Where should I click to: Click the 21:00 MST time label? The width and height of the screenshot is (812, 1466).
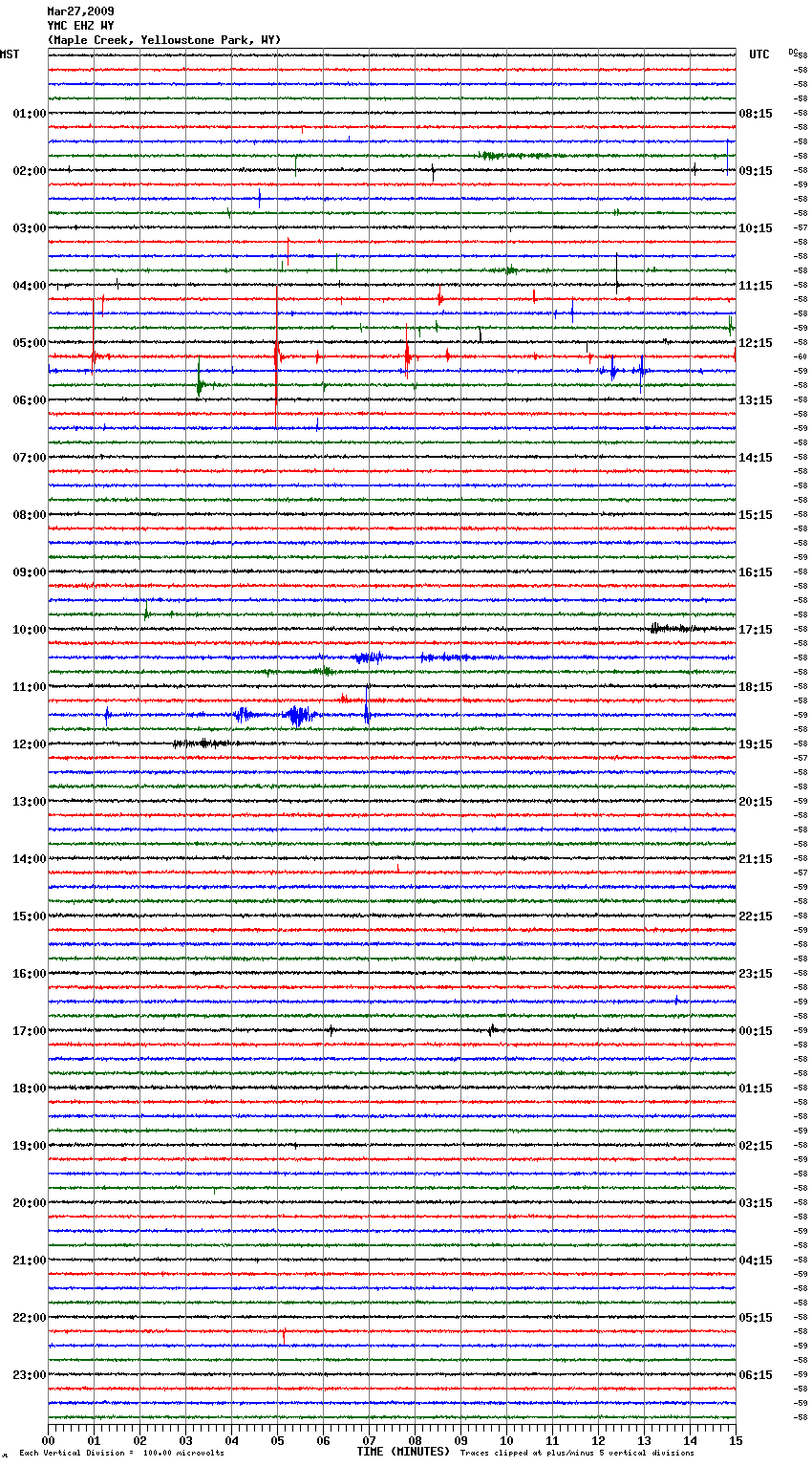[x=30, y=1261]
